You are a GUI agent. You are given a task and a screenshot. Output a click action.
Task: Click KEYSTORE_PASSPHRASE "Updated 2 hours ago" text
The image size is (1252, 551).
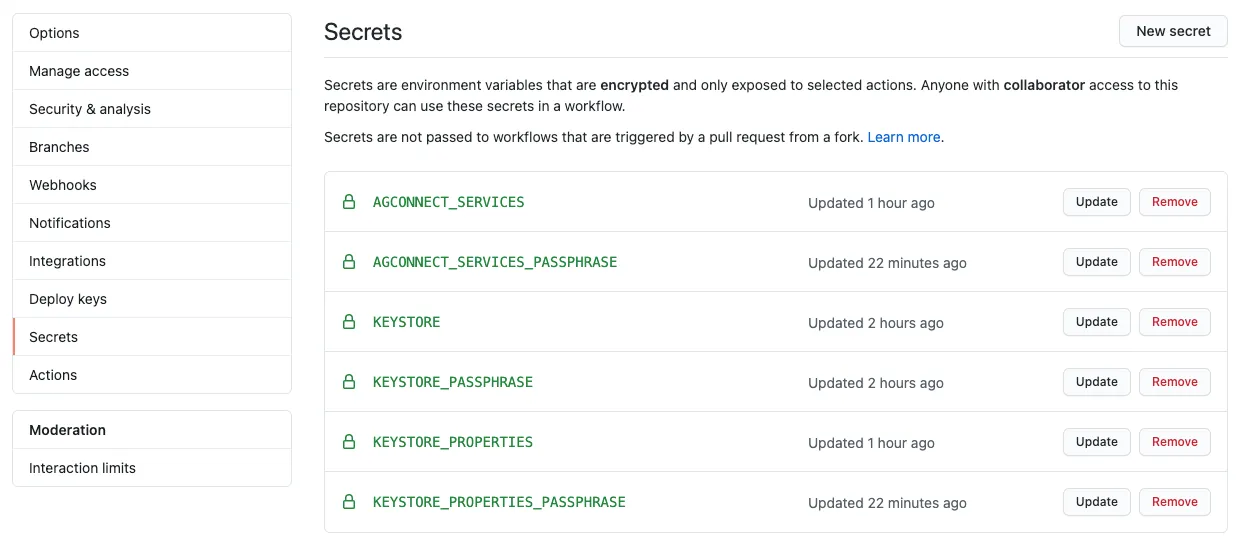pos(876,383)
